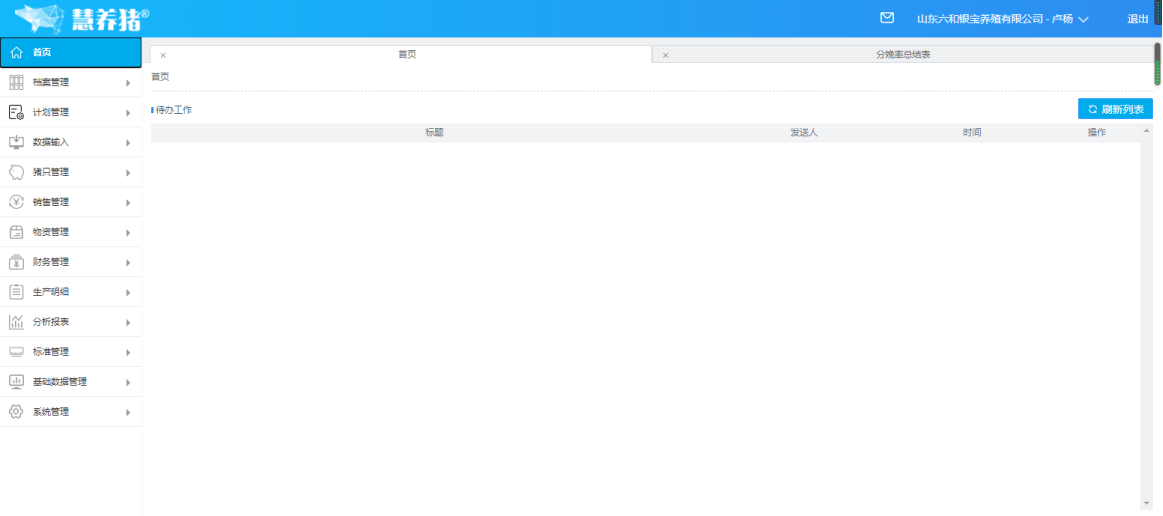Expand the 物资管理 arrow

click(128, 233)
